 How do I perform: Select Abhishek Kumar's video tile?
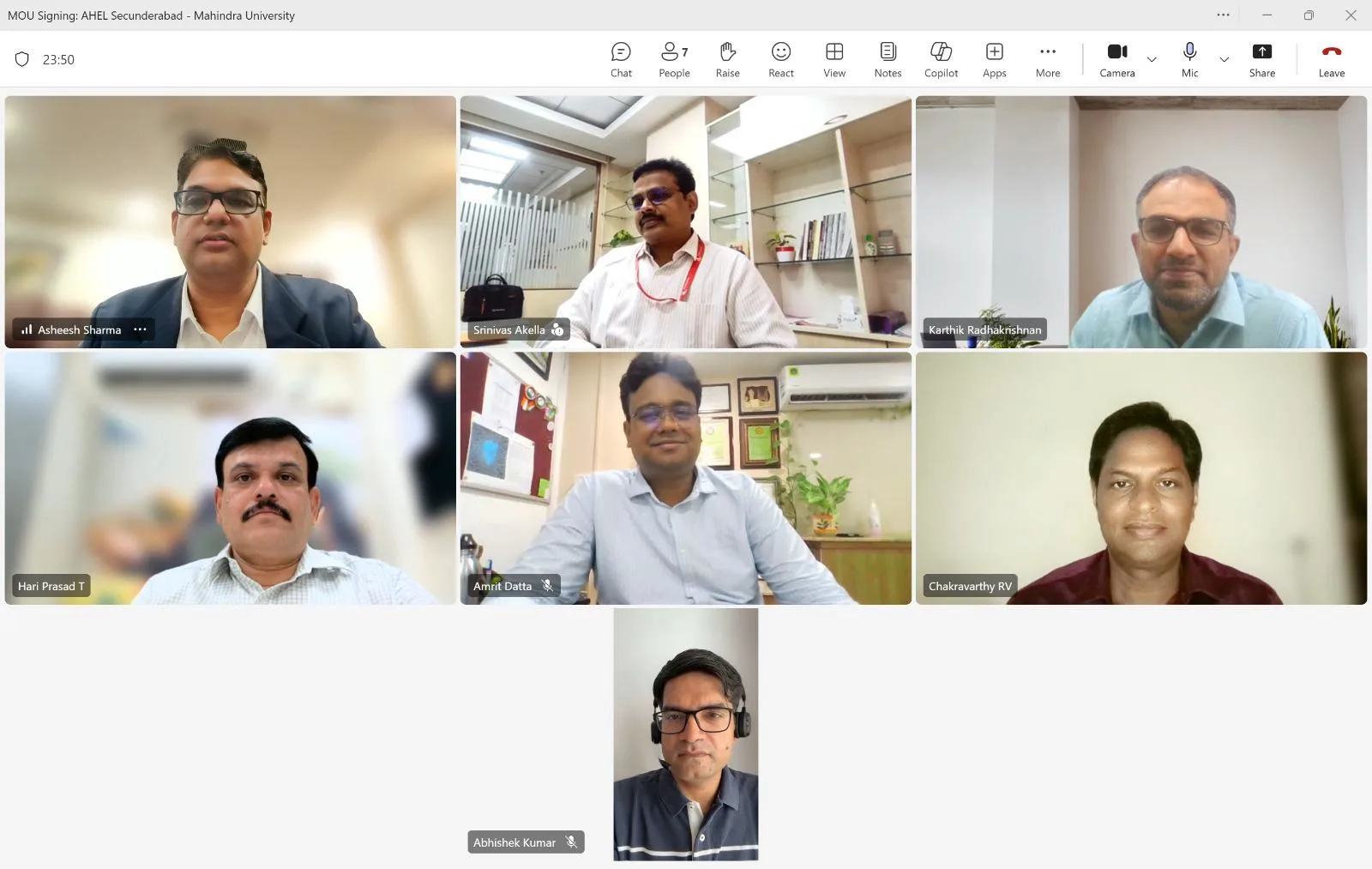pyautogui.click(x=686, y=734)
